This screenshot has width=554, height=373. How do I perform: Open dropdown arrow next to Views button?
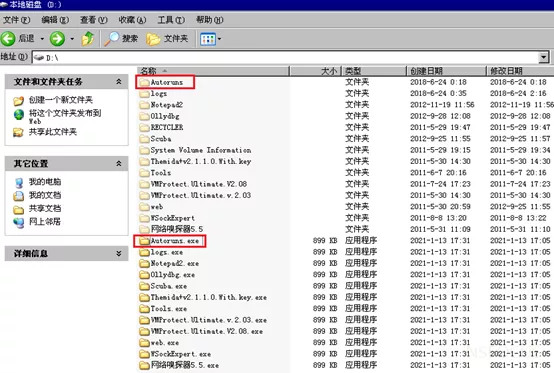click(219, 39)
